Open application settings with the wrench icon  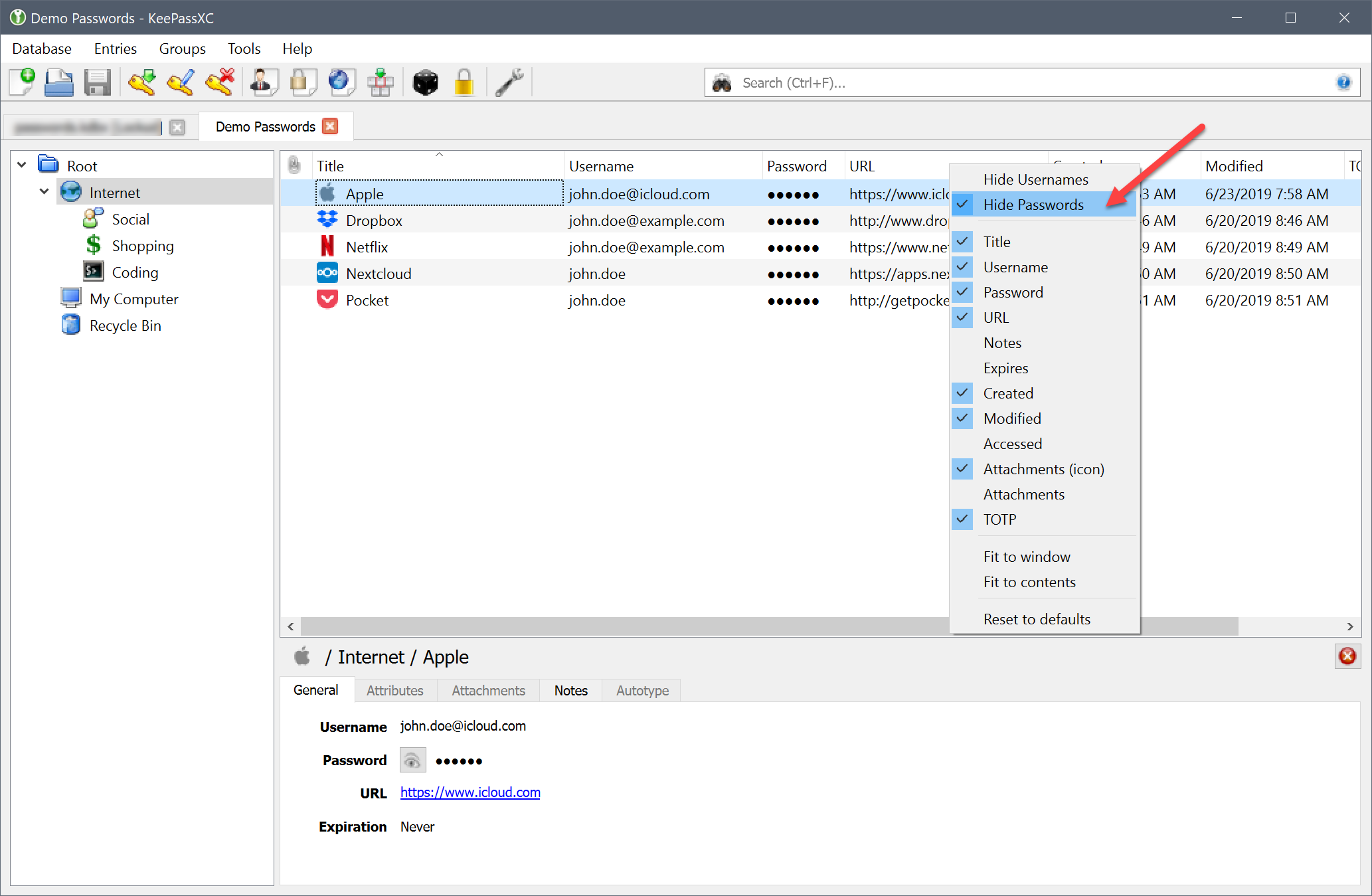click(x=509, y=82)
